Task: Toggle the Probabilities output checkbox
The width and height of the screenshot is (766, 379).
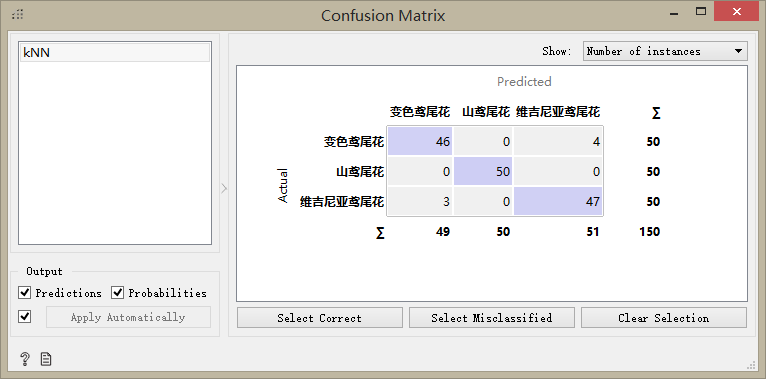Action: pos(118,293)
